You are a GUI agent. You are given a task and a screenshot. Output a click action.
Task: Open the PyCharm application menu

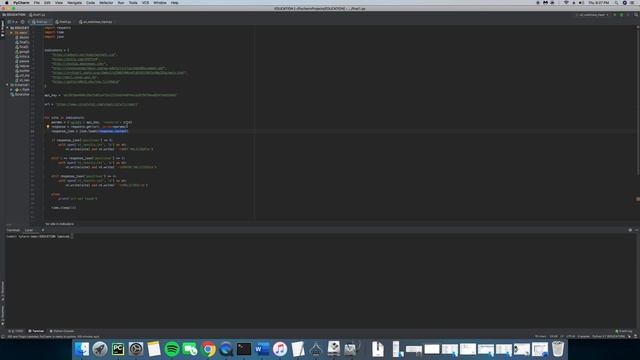[21, 2]
